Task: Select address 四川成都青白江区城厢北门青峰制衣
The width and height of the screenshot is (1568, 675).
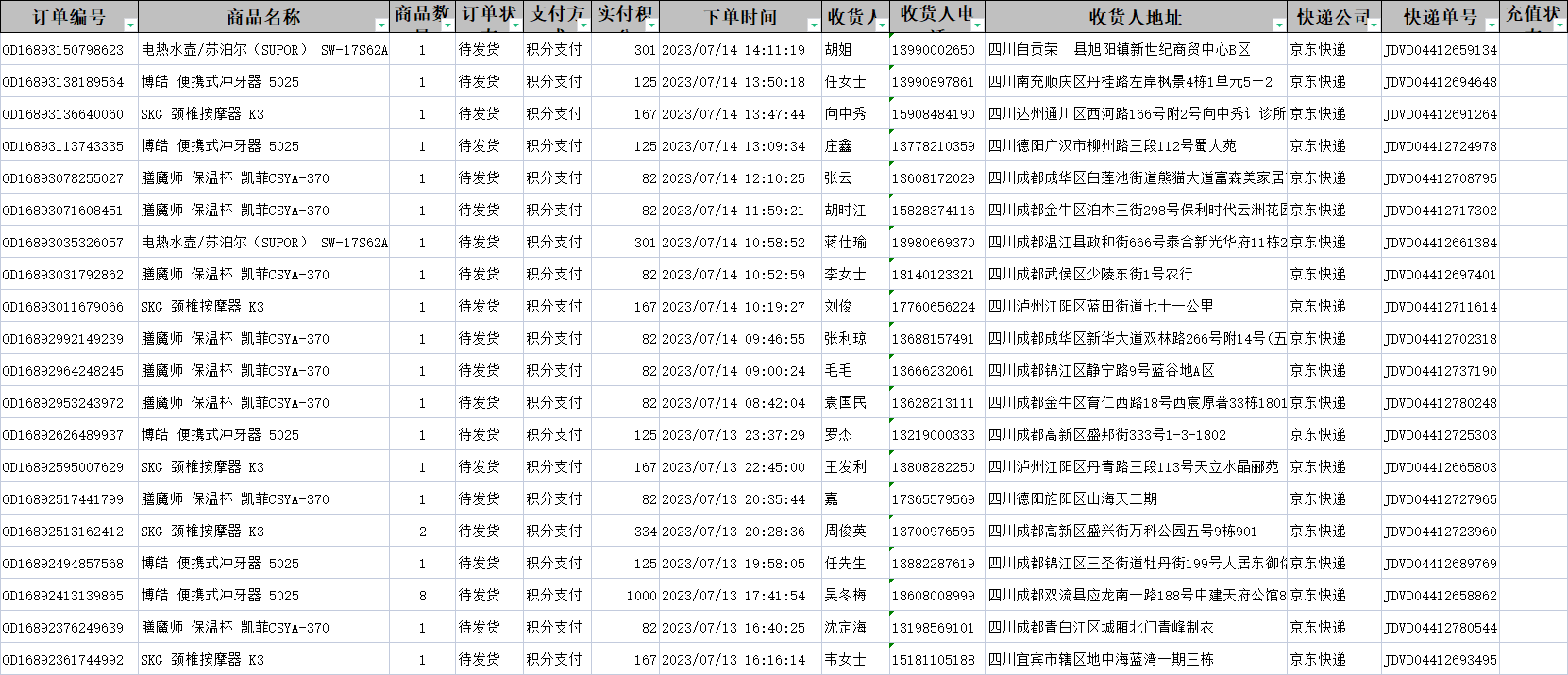Action: (x=1101, y=628)
